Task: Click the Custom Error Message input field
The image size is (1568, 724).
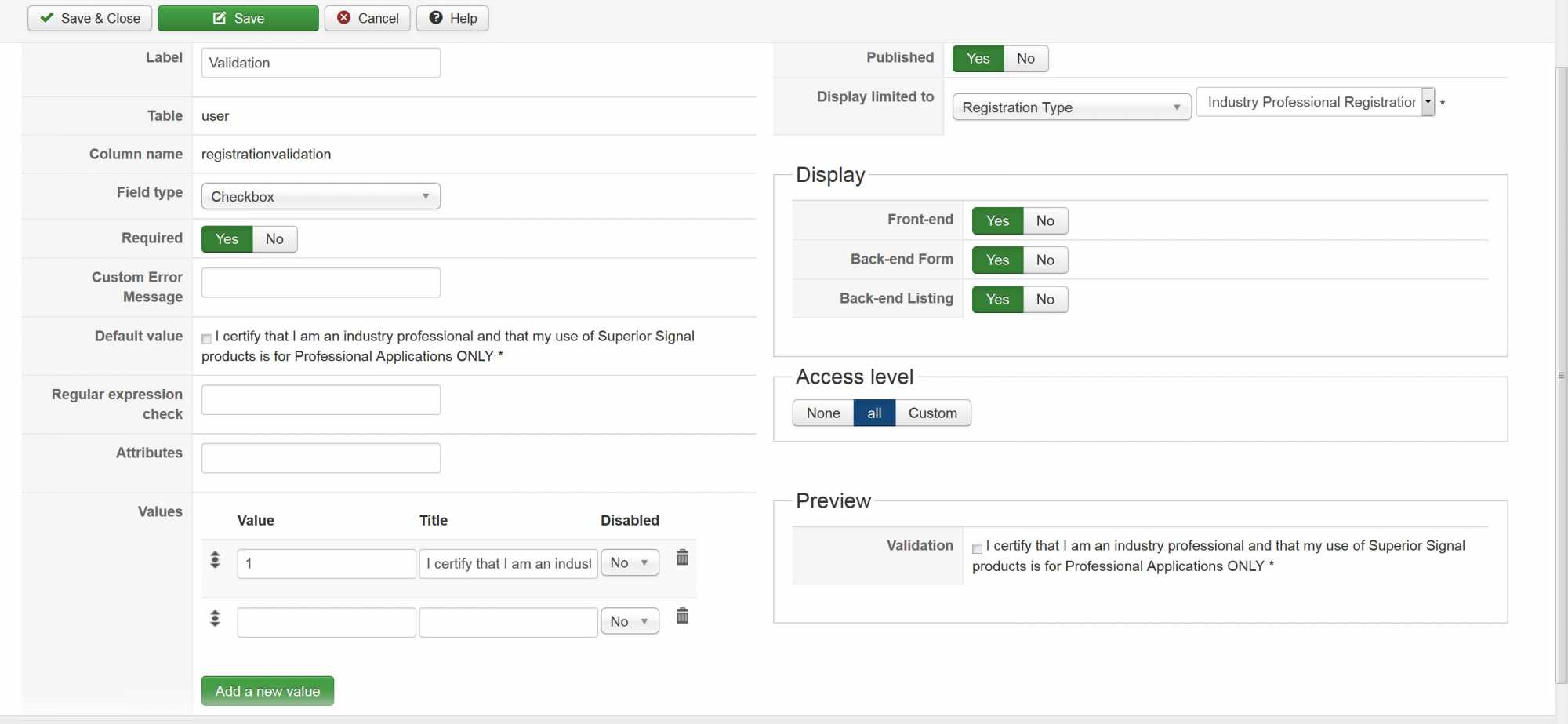Action: [x=321, y=283]
